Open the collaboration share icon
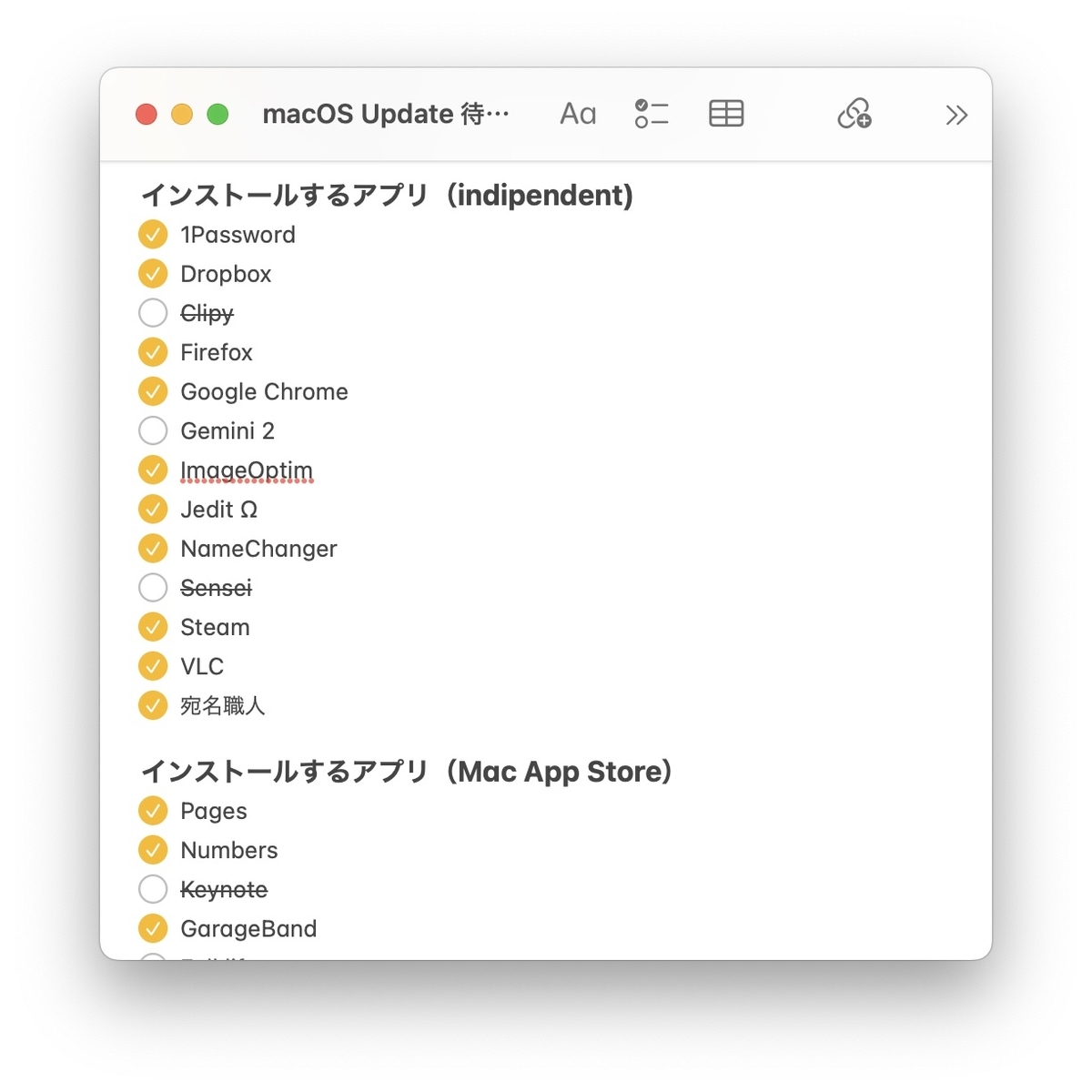This screenshot has height=1092, width=1092. 854,114
